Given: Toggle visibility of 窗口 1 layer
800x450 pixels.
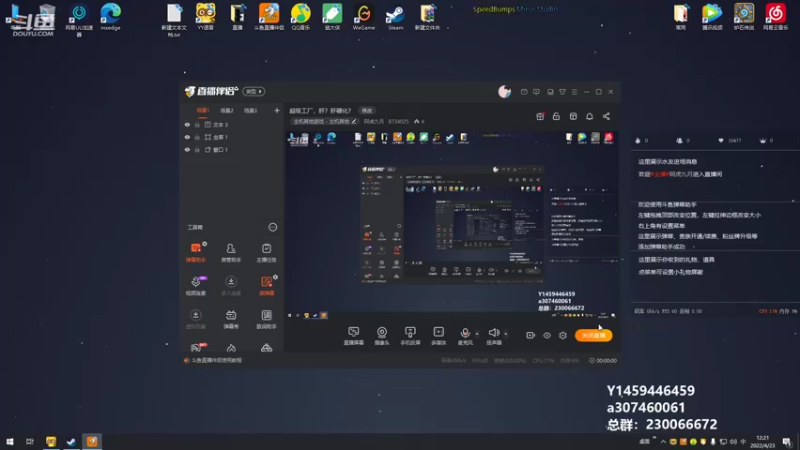Looking at the screenshot, I should pos(187,150).
